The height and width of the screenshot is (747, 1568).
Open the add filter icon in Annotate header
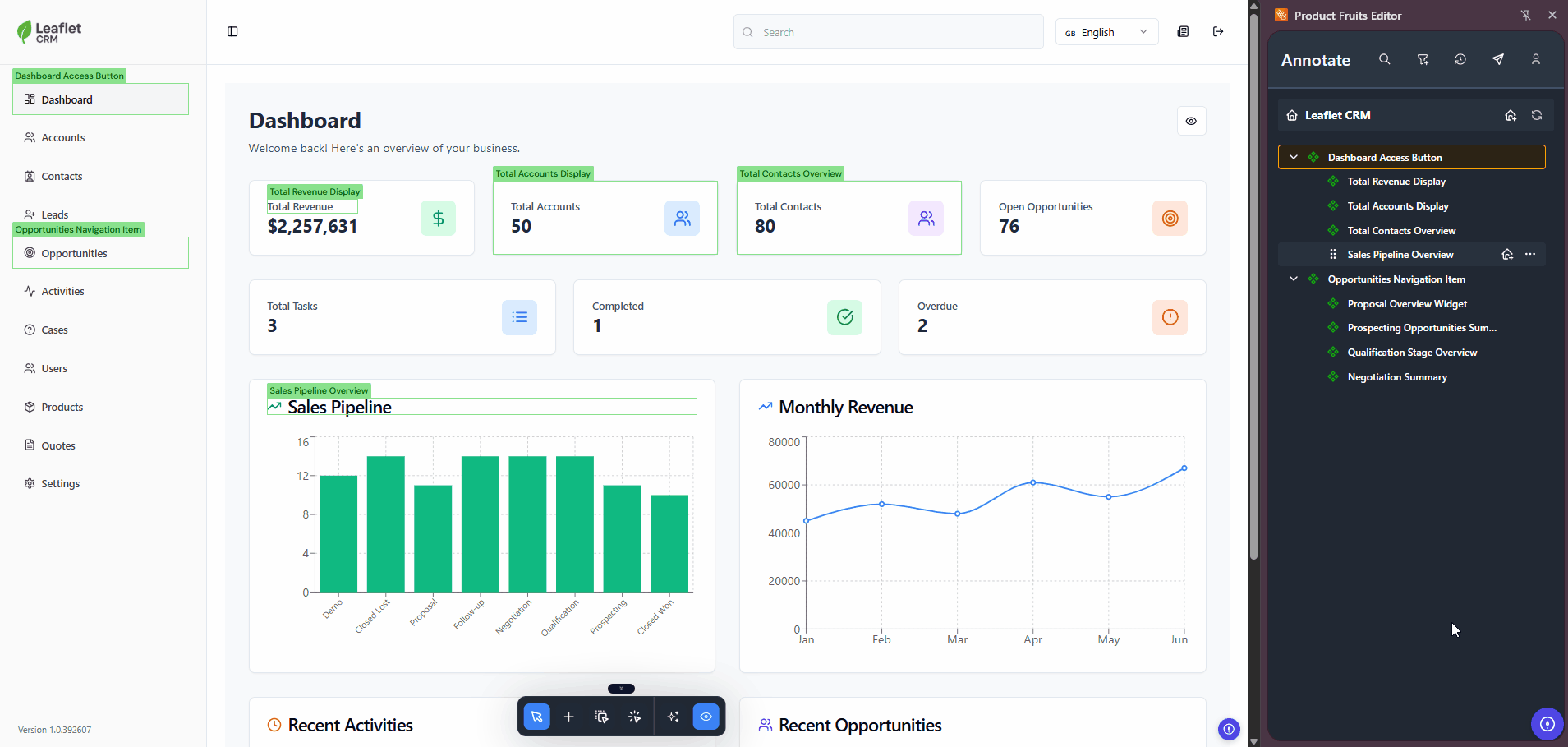point(1423,59)
